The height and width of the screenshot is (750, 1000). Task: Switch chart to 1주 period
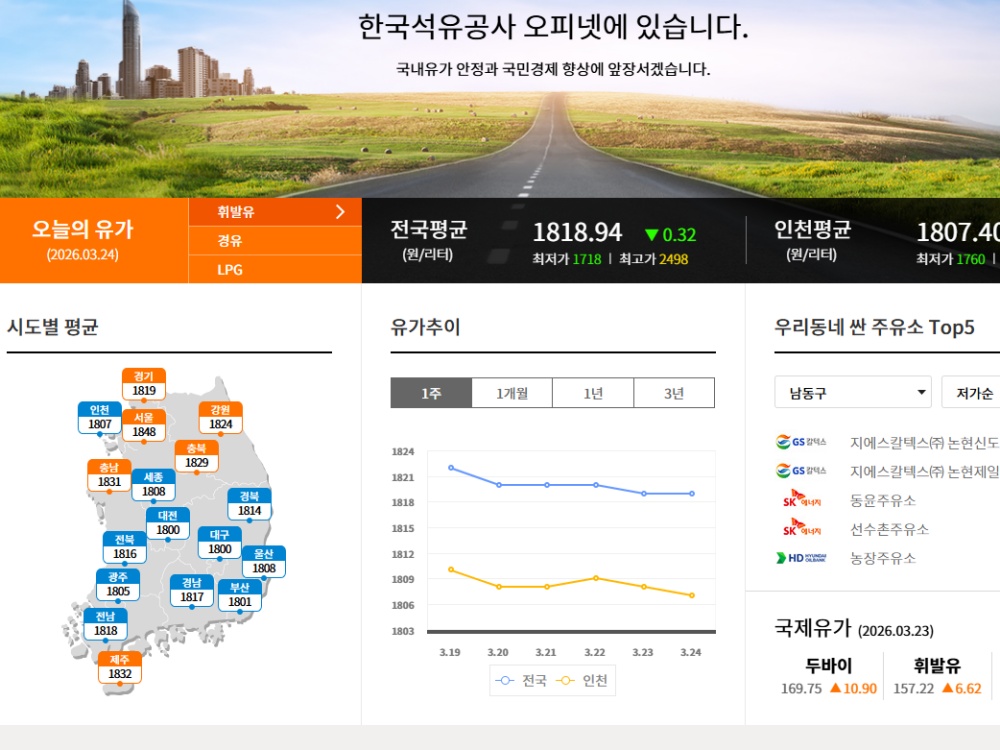click(431, 393)
